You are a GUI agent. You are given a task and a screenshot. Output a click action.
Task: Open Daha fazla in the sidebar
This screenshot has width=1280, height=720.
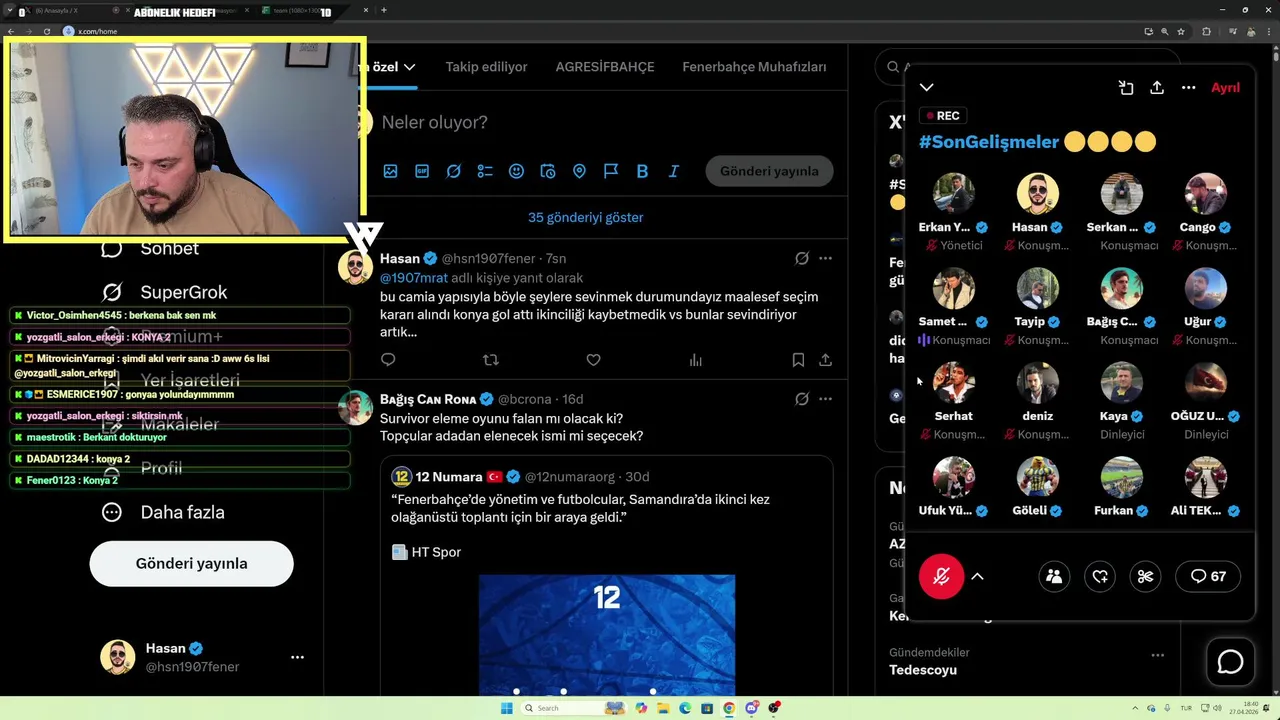[x=164, y=512]
